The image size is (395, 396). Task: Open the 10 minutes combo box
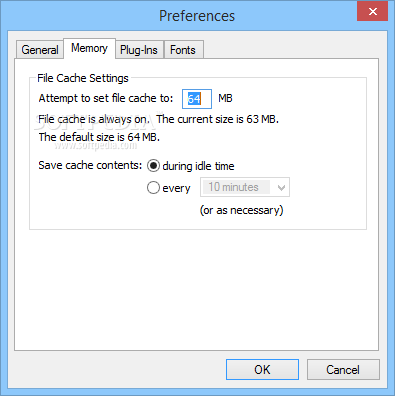(245, 187)
